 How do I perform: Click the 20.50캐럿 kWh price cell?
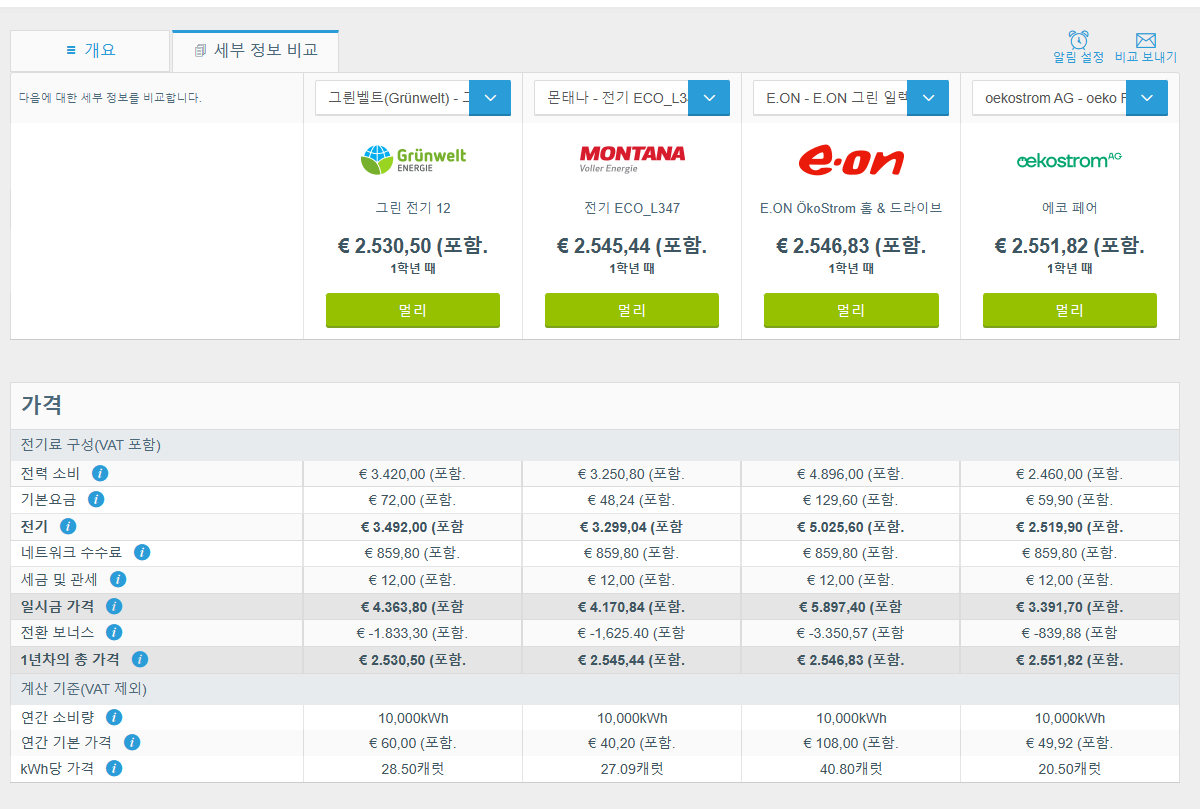(1069, 769)
